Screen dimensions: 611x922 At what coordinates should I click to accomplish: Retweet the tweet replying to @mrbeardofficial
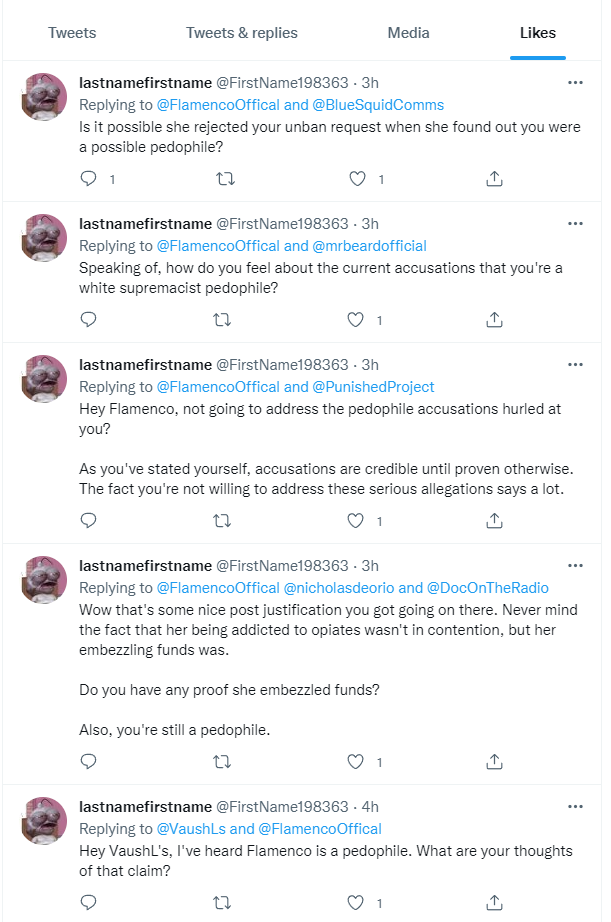(224, 320)
